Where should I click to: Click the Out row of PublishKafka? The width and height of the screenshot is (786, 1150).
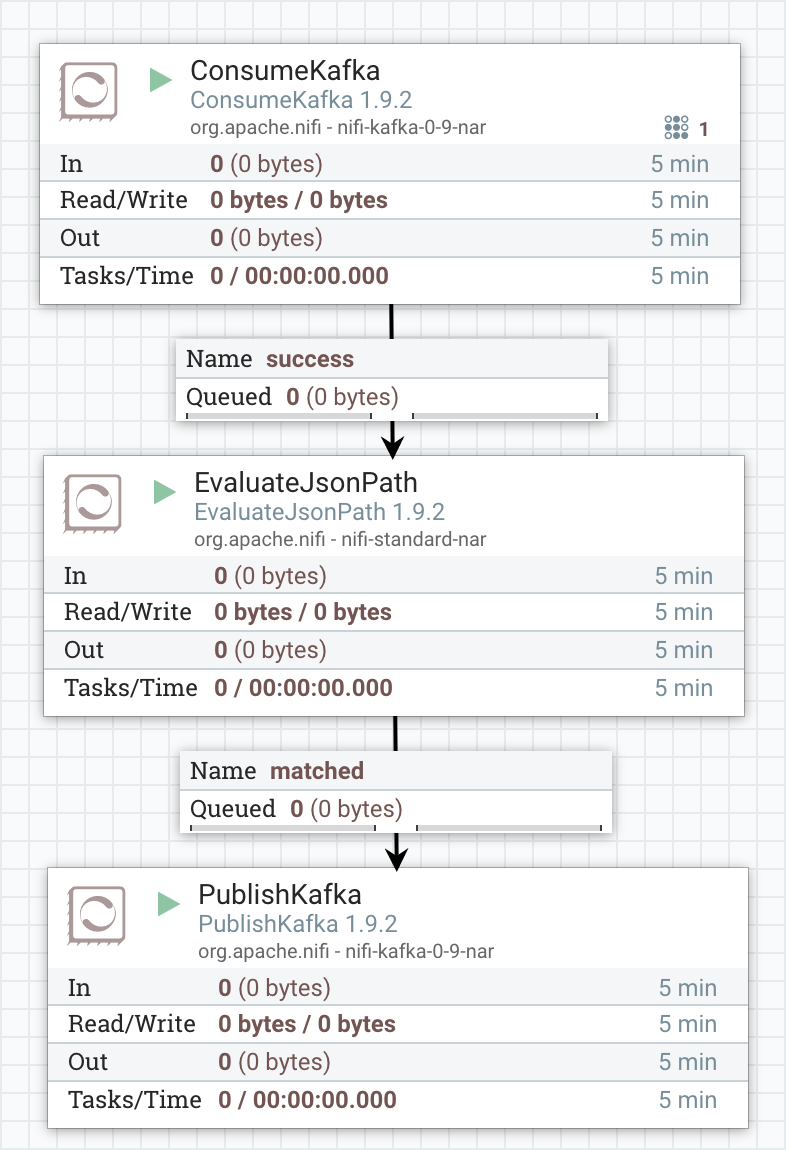coord(398,1063)
